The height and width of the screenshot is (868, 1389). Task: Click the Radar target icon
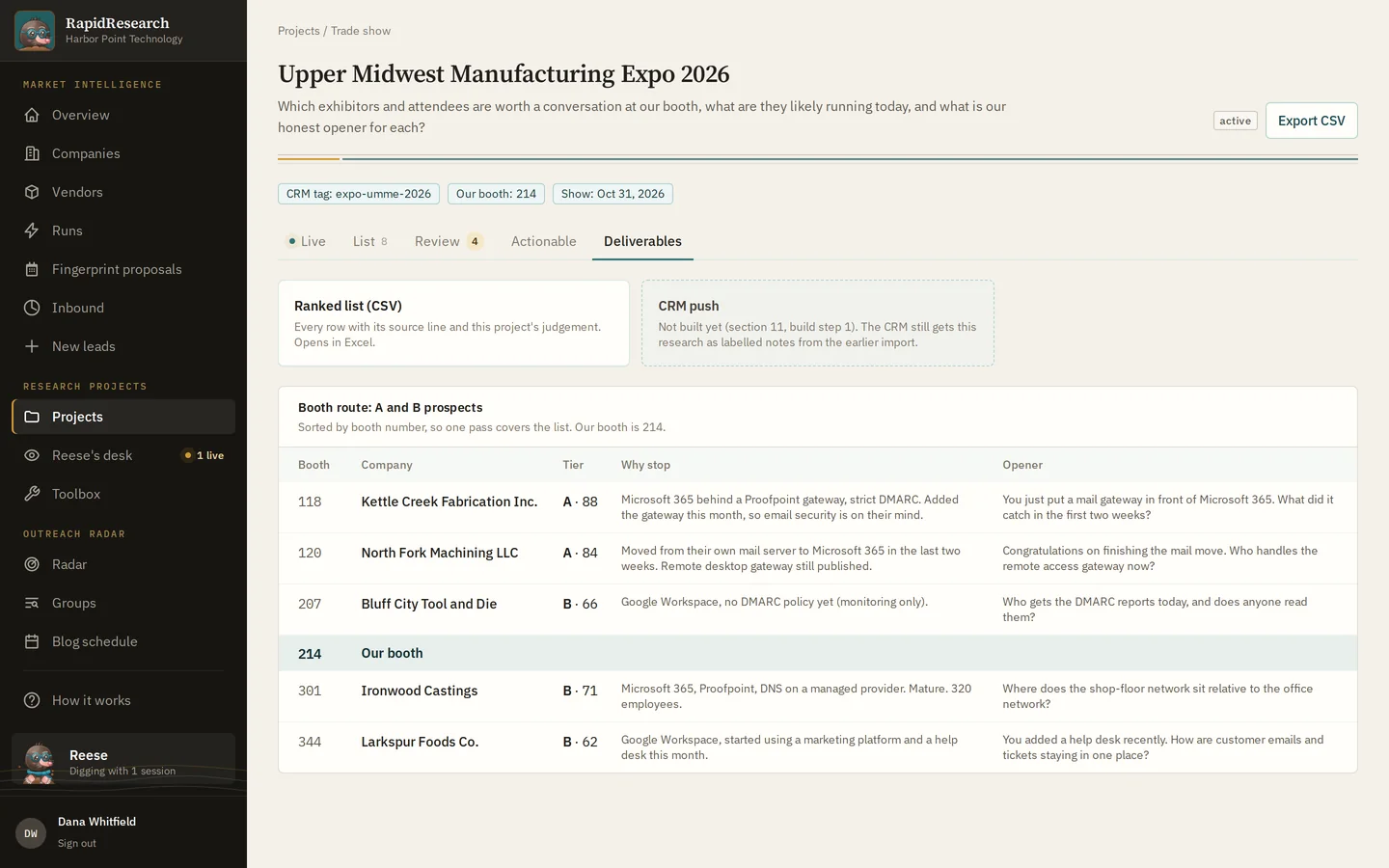coord(32,564)
